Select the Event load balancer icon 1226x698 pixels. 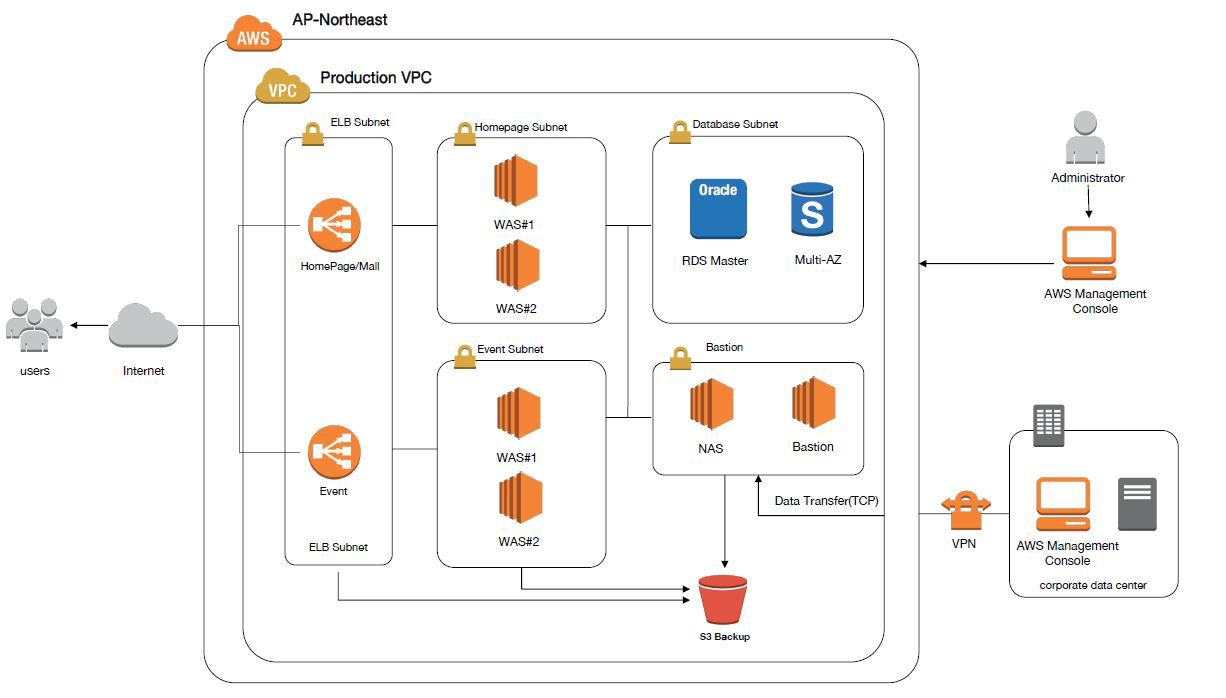335,450
